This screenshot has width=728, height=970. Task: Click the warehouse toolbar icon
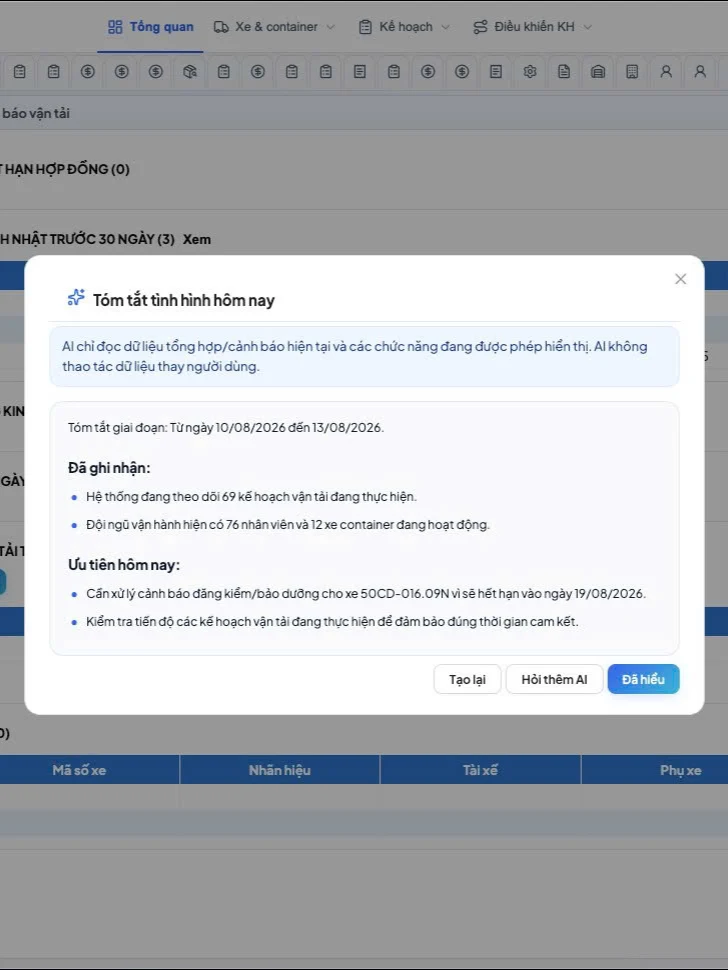pyautogui.click(x=598, y=72)
